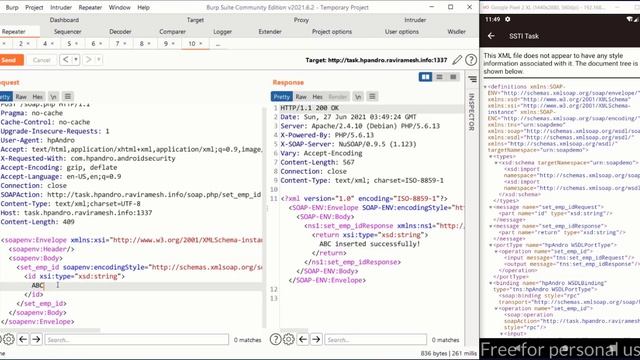Close repeater tab number 10
Viewport: 640px width, 360px height.
[x=201, y=44]
